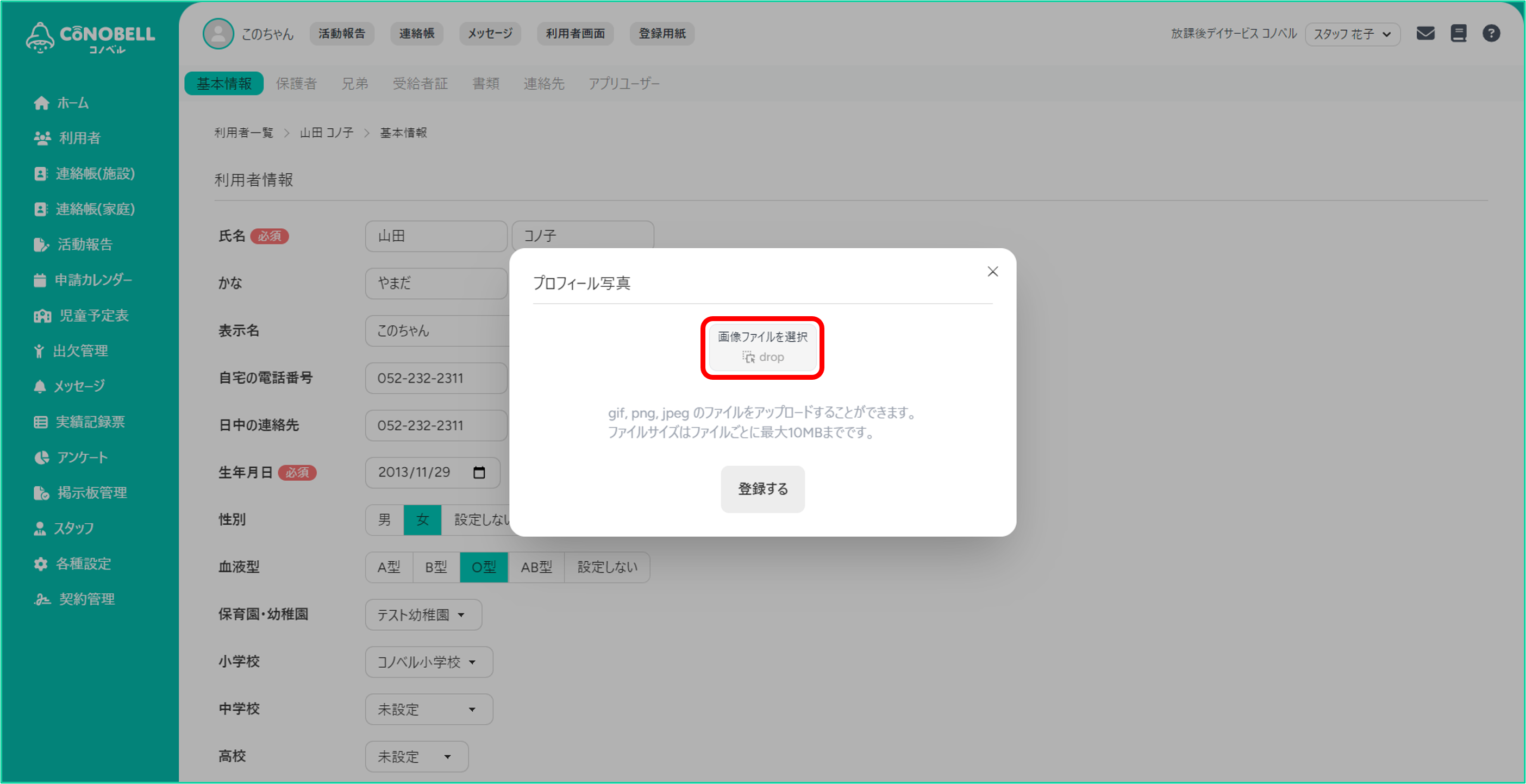
Task: Switch to the 保護者 tab
Action: click(296, 84)
